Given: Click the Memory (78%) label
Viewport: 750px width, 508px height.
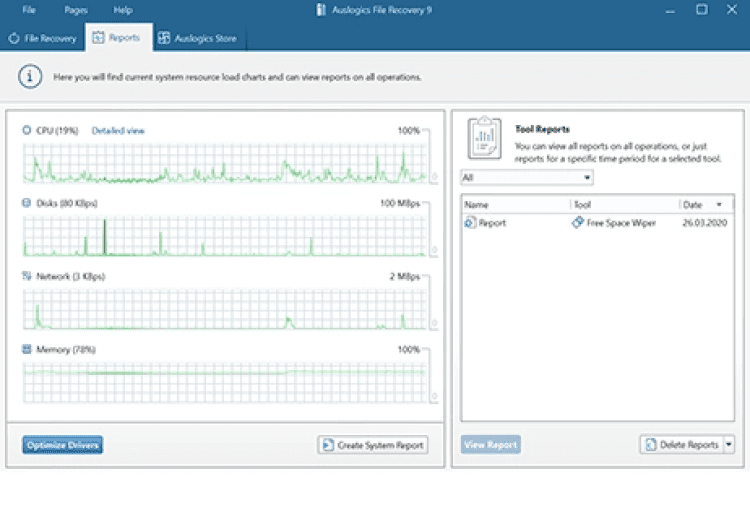Looking at the screenshot, I should (x=66, y=350).
